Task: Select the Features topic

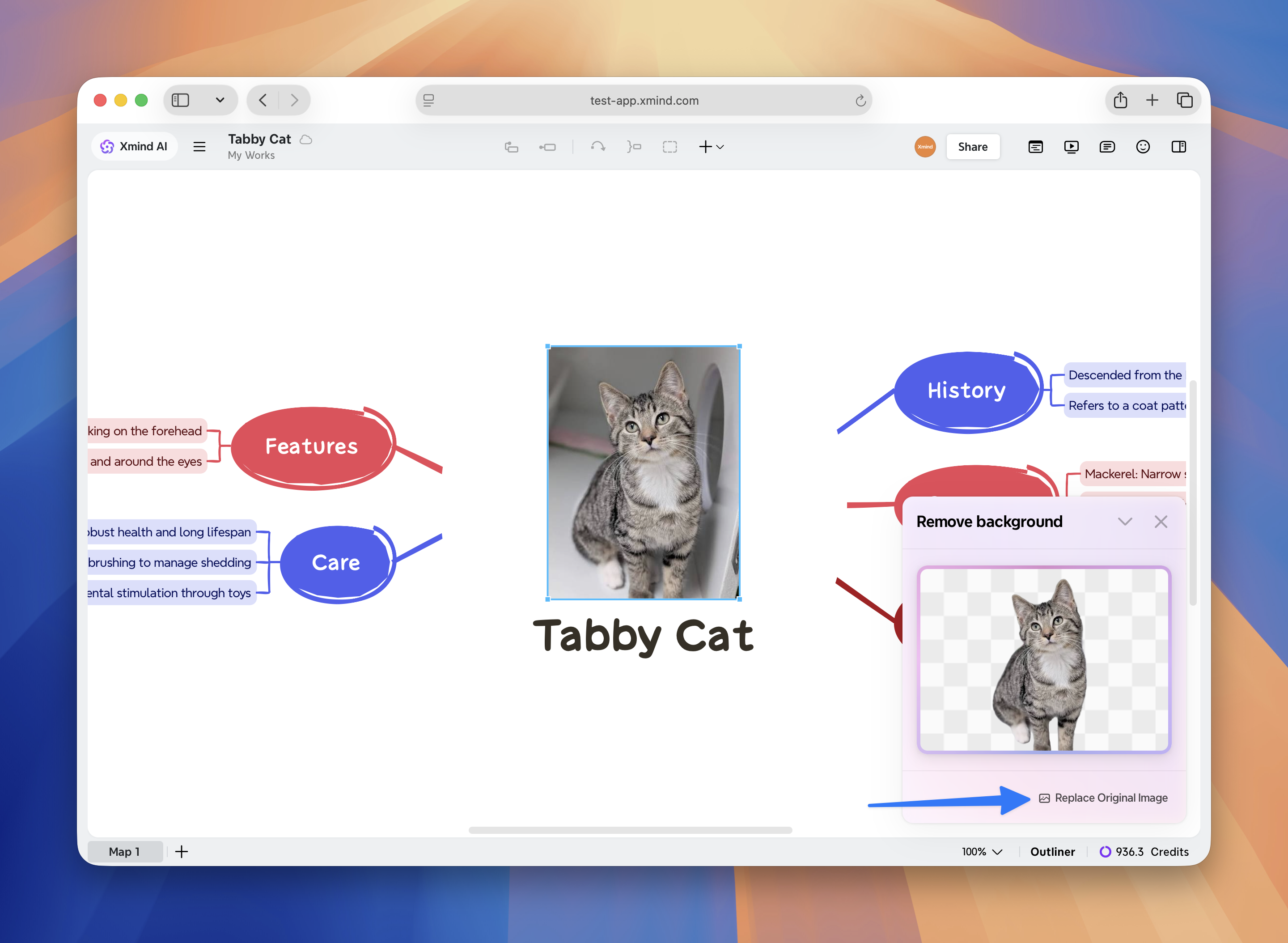Action: pos(312,447)
